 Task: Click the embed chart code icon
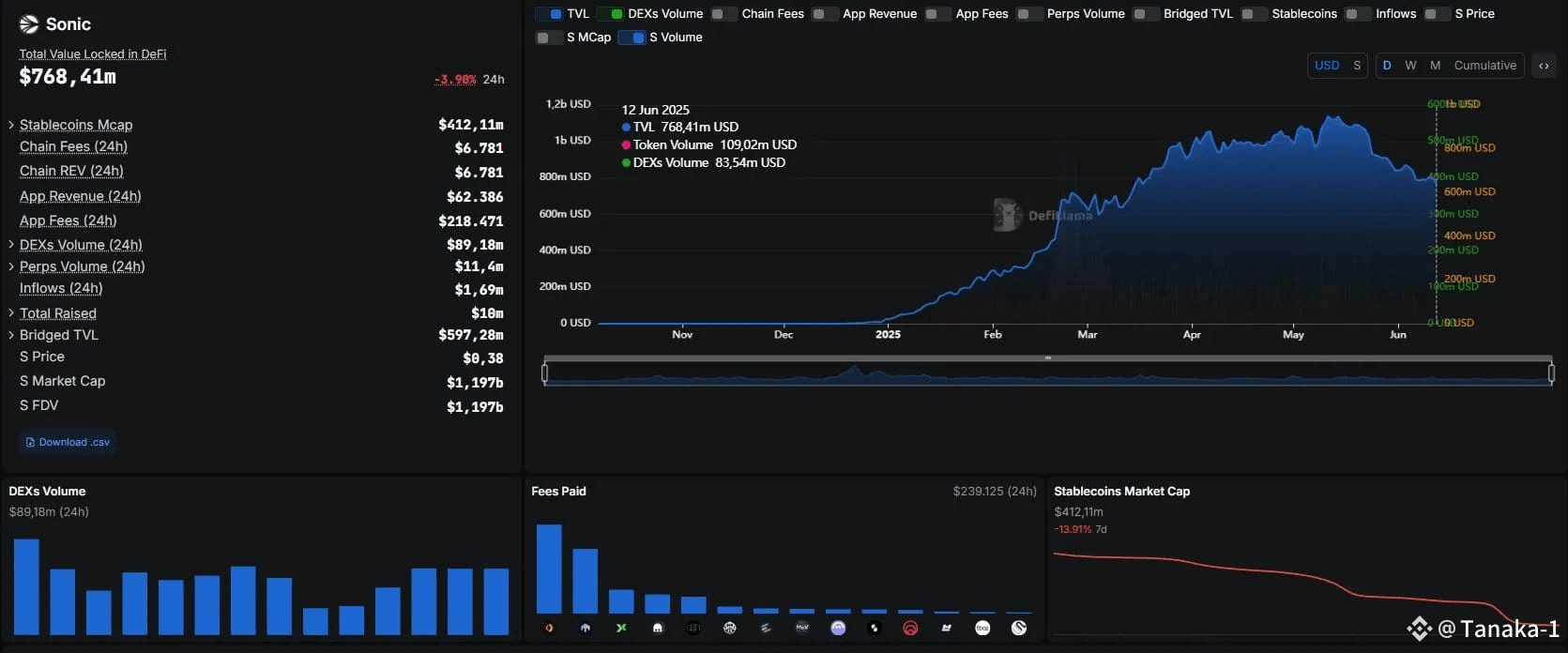click(1544, 66)
